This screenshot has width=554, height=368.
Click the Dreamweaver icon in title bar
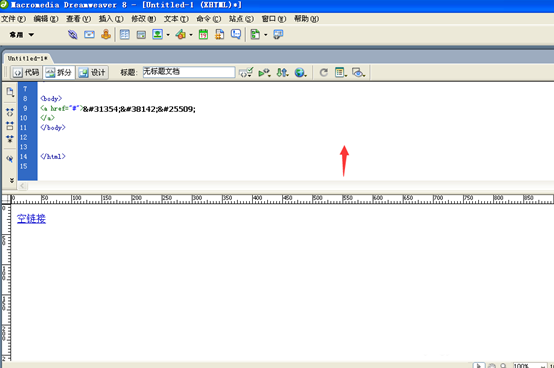(4, 5)
